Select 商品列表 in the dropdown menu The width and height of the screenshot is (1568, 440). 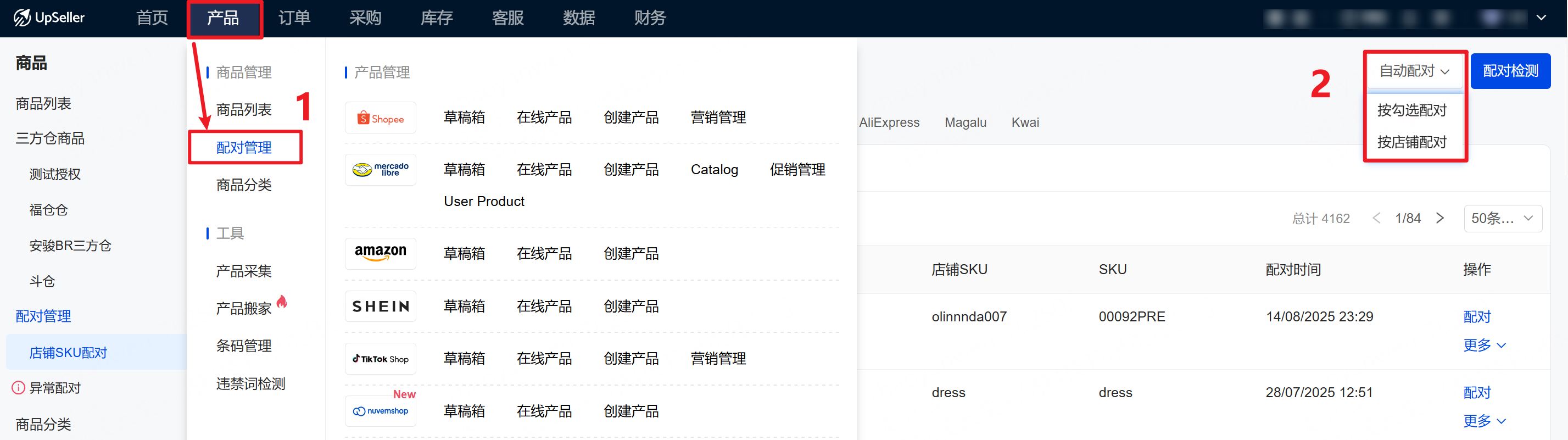click(x=244, y=109)
